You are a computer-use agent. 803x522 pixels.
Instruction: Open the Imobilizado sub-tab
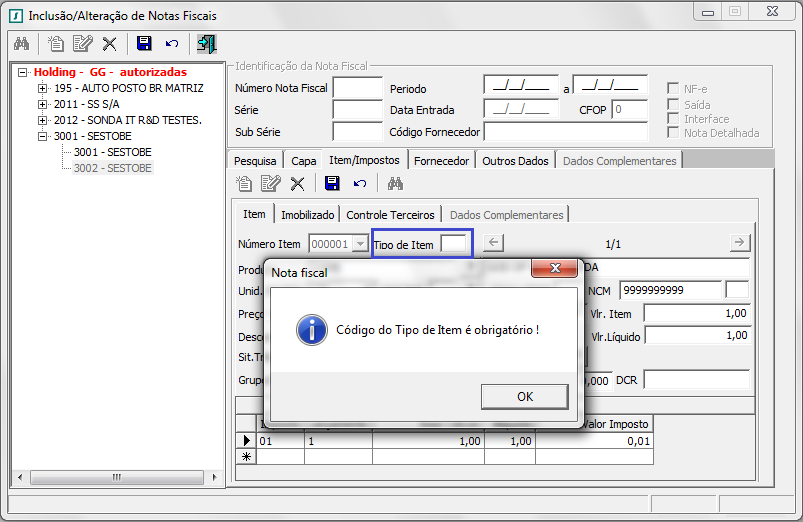coord(307,214)
